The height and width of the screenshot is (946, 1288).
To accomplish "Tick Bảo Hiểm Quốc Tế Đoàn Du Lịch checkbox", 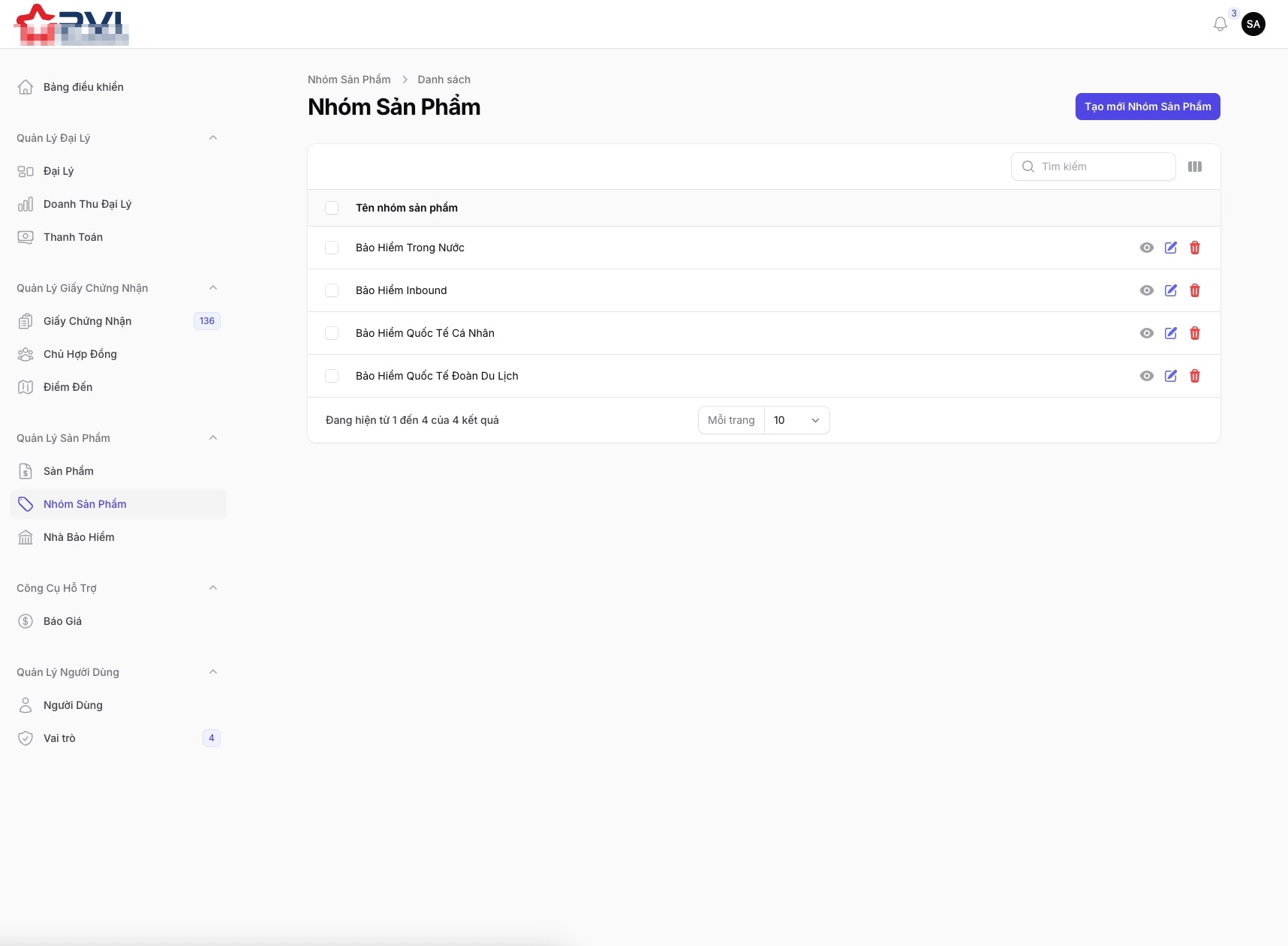I will (x=332, y=376).
